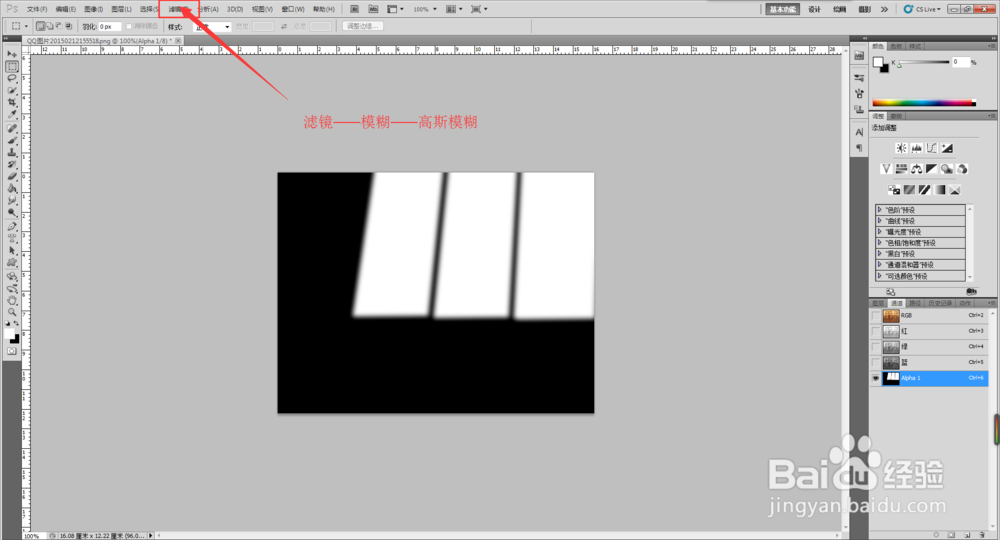Open the 文件(F) menu
The image size is (1000, 540).
(x=37, y=9)
